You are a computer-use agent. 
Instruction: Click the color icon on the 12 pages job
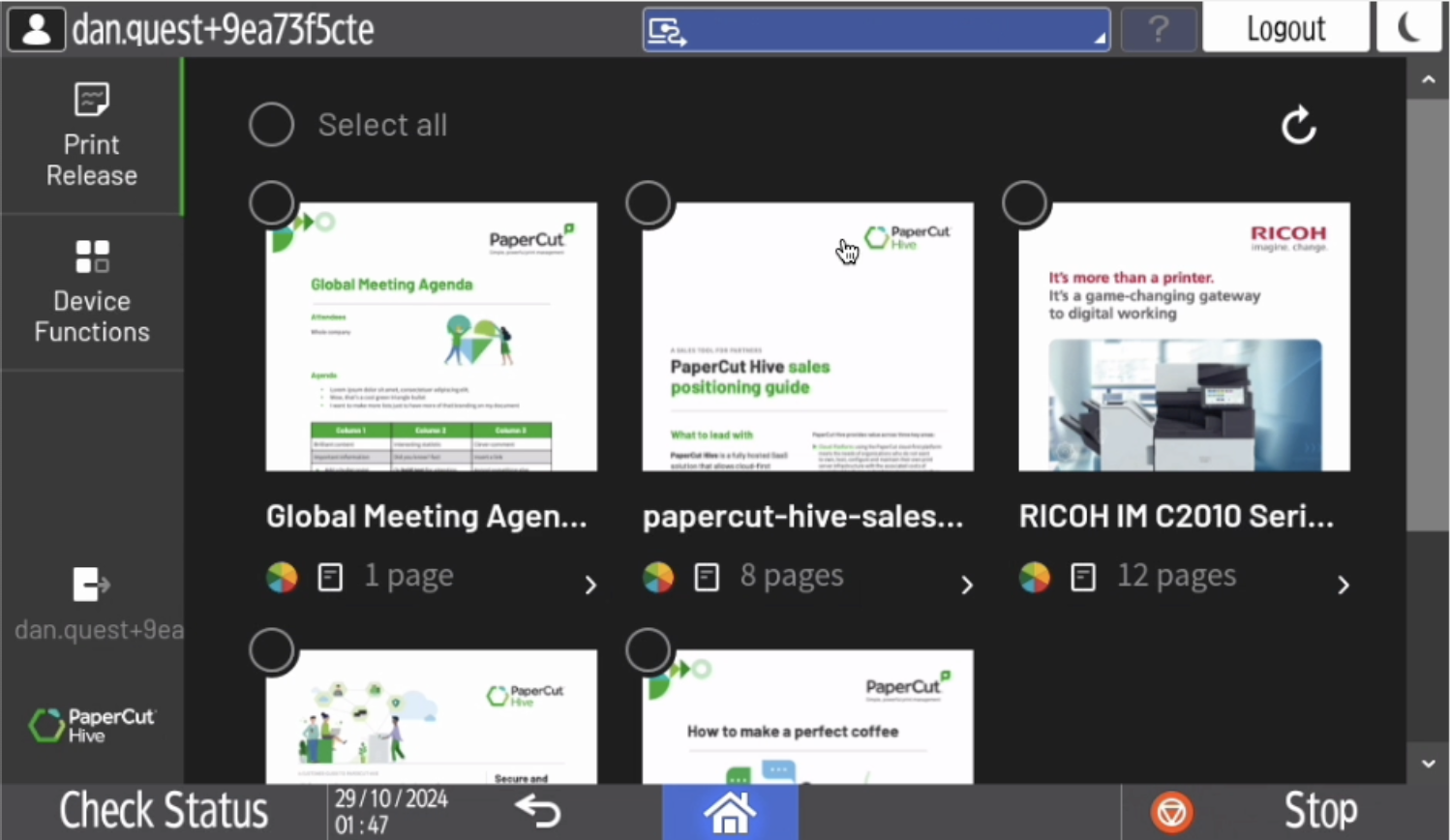pyautogui.click(x=1034, y=578)
